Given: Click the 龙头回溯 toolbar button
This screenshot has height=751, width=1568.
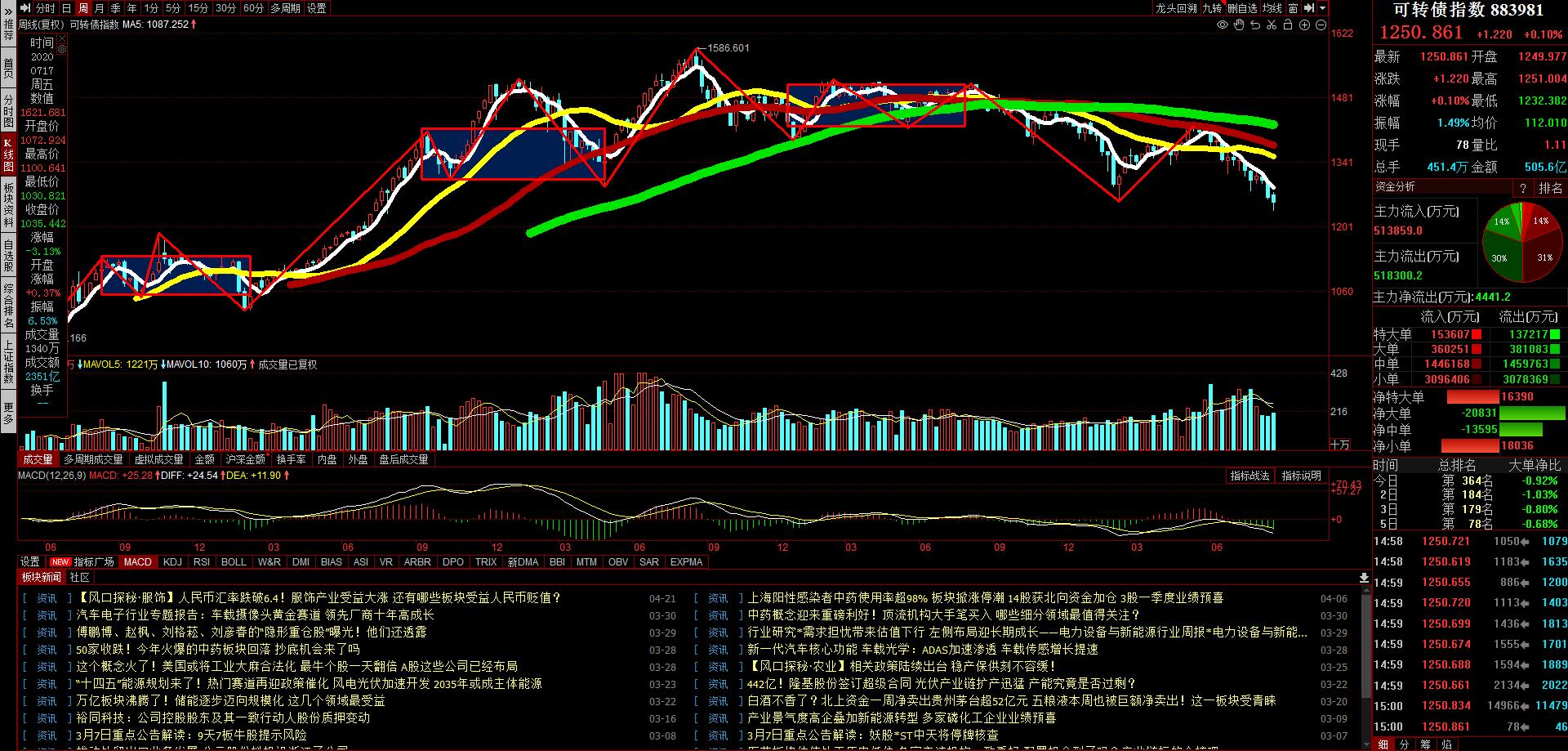Looking at the screenshot, I should point(1176,8).
